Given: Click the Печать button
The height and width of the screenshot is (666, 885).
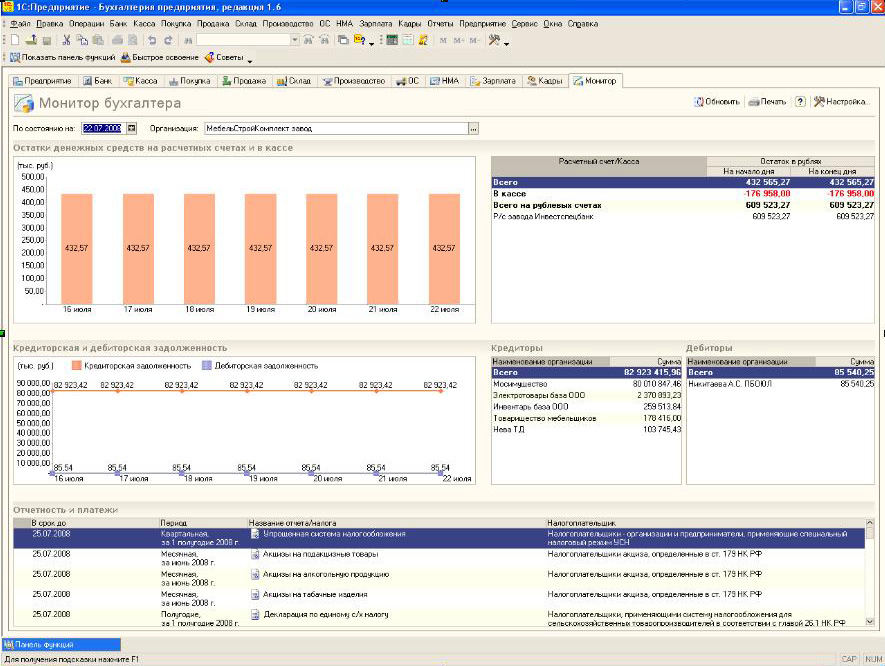Looking at the screenshot, I should [x=767, y=102].
